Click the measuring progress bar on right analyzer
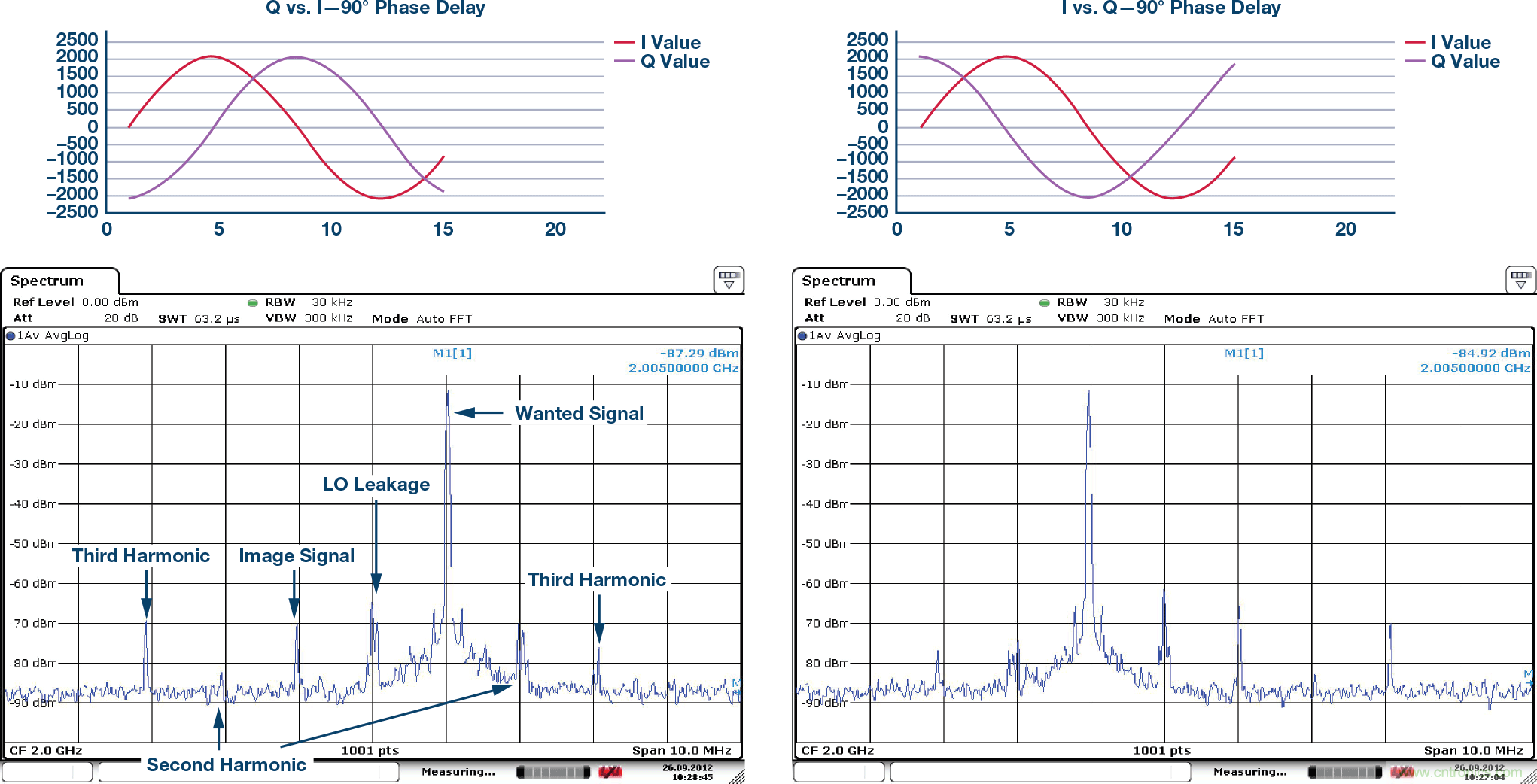Image resolution: width=1537 pixels, height=784 pixels. [1345, 772]
